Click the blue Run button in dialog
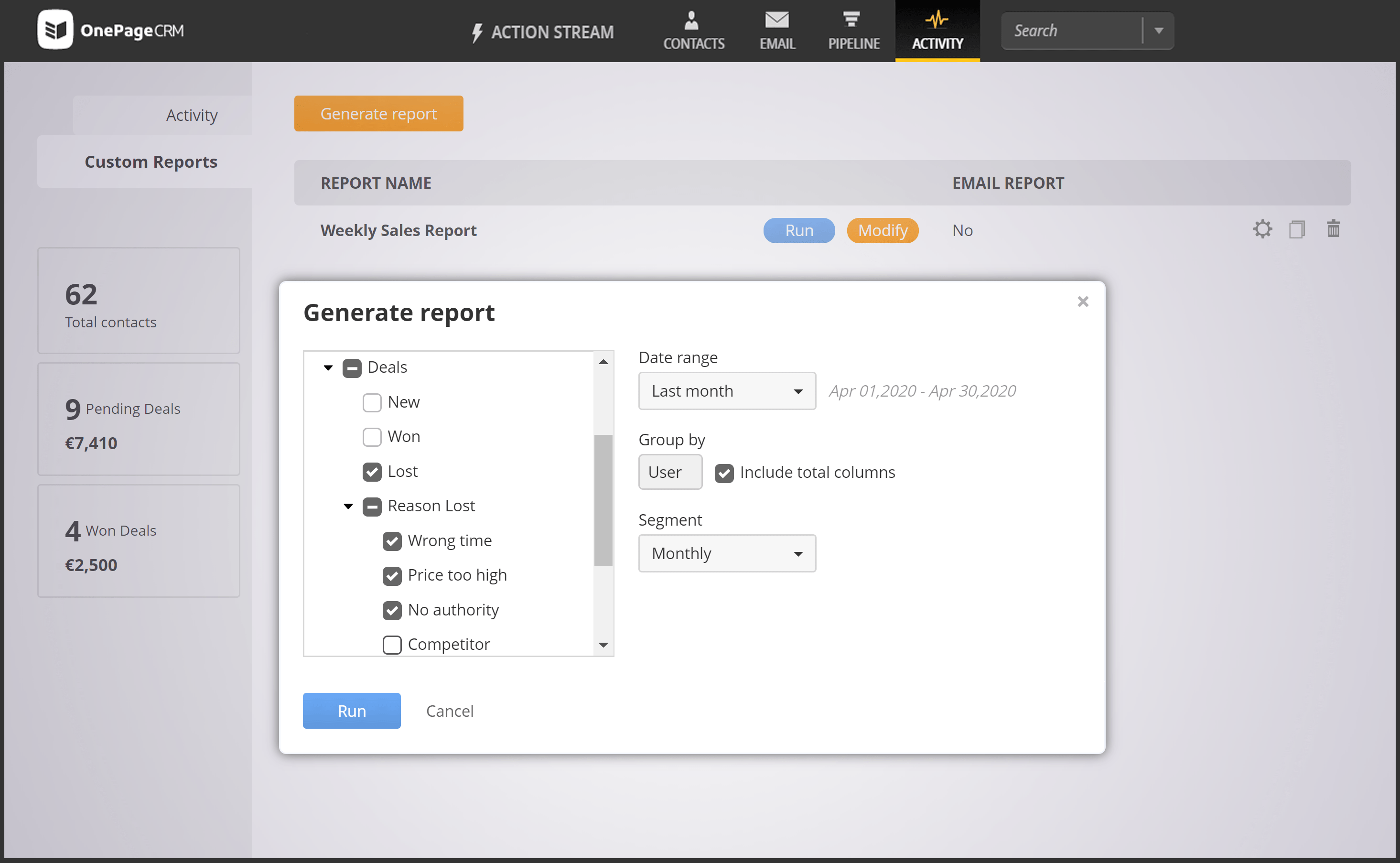The width and height of the screenshot is (1400, 863). [x=352, y=711]
